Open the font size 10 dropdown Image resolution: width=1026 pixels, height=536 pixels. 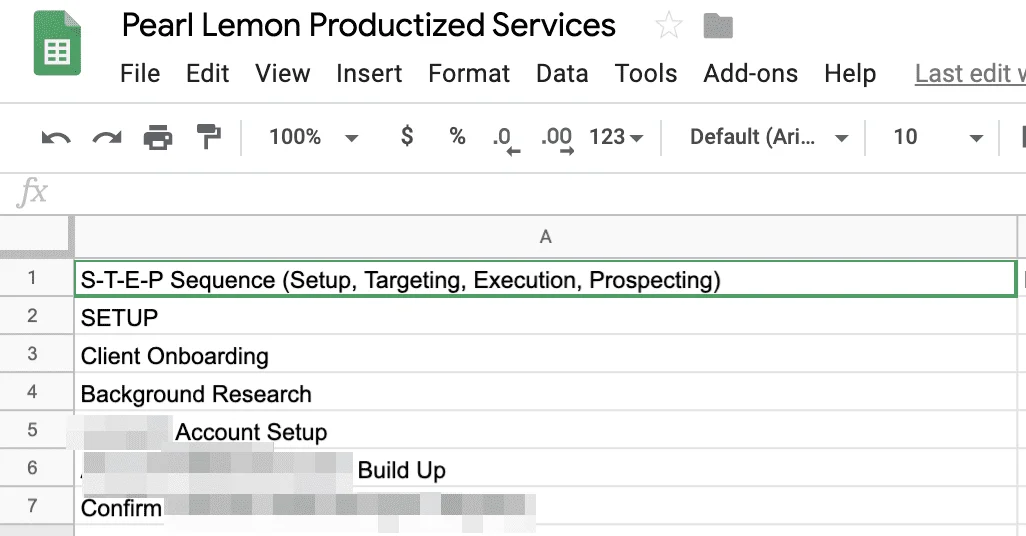[x=938, y=137]
